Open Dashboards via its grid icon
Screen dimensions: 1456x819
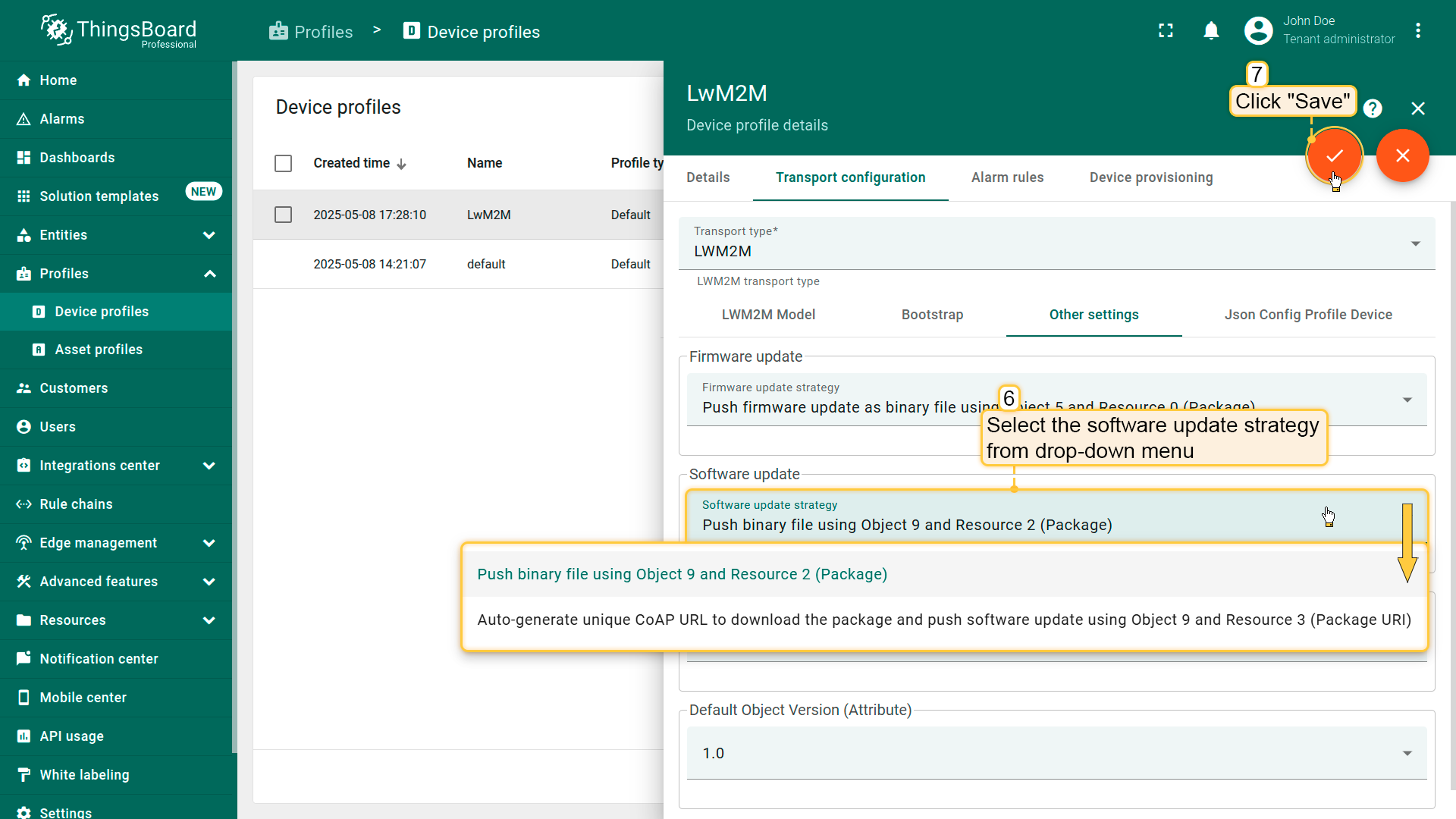(24, 158)
